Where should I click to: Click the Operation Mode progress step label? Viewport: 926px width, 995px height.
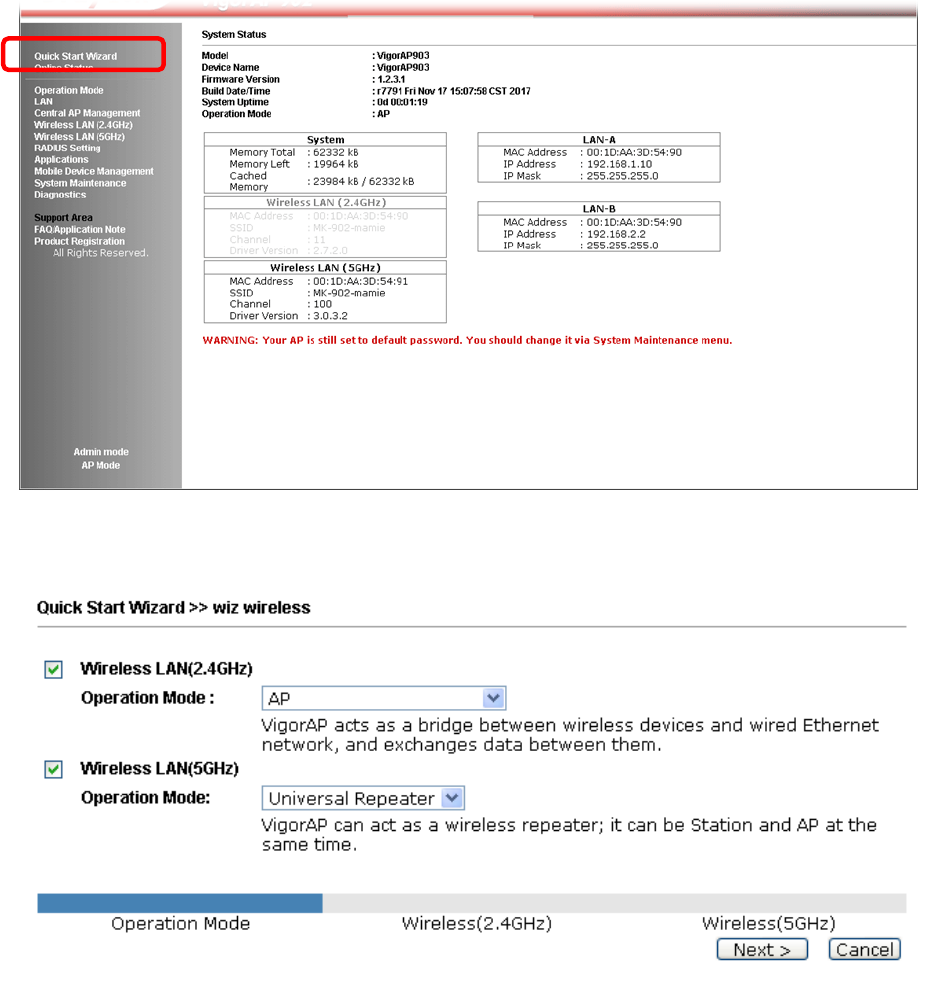coord(180,923)
